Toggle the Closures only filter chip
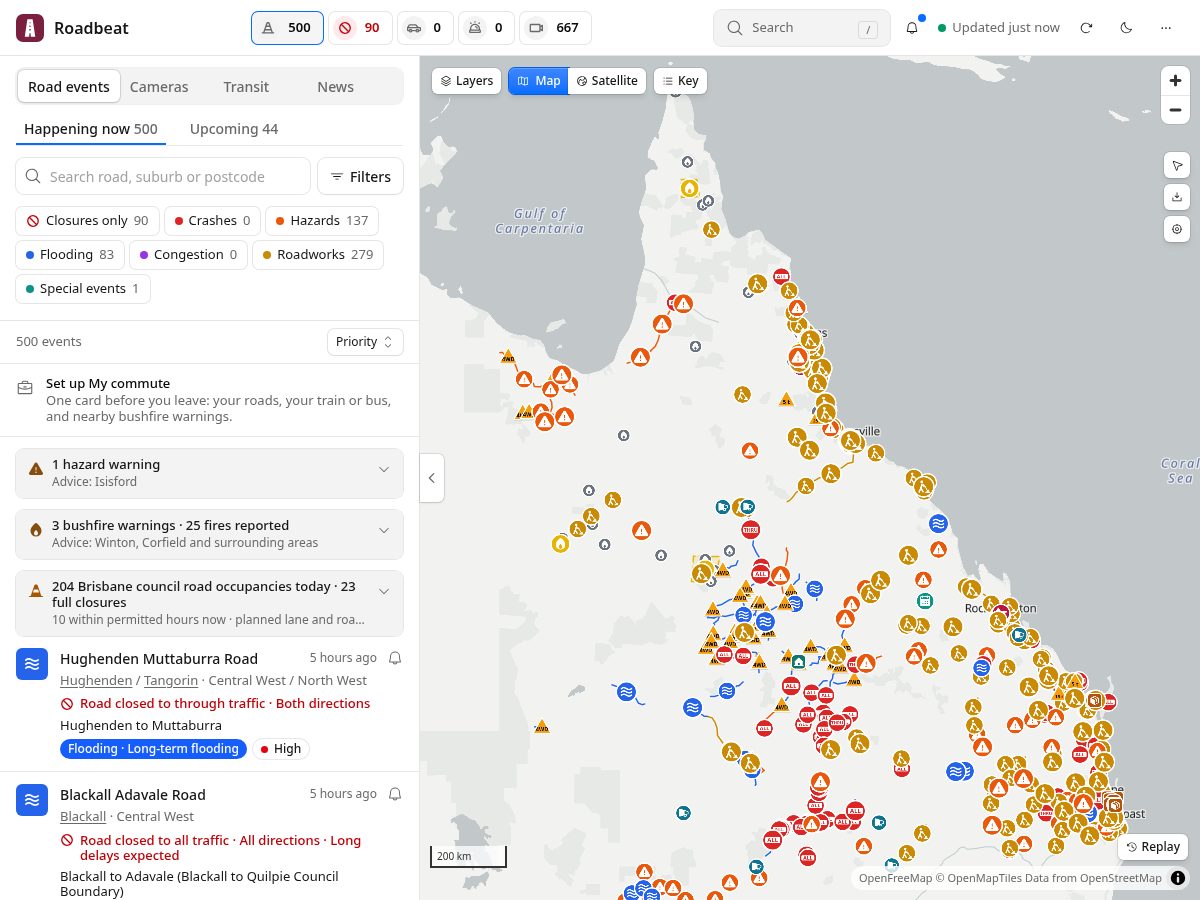This screenshot has width=1200, height=900. click(x=87, y=221)
